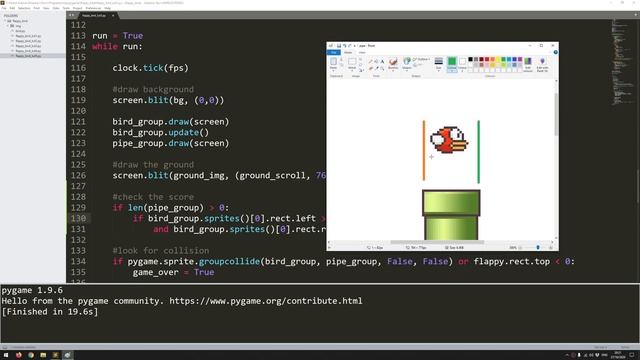Open the Sublime Text Selection menu
Screen dimensions: 640x360
click(x=24, y=8)
